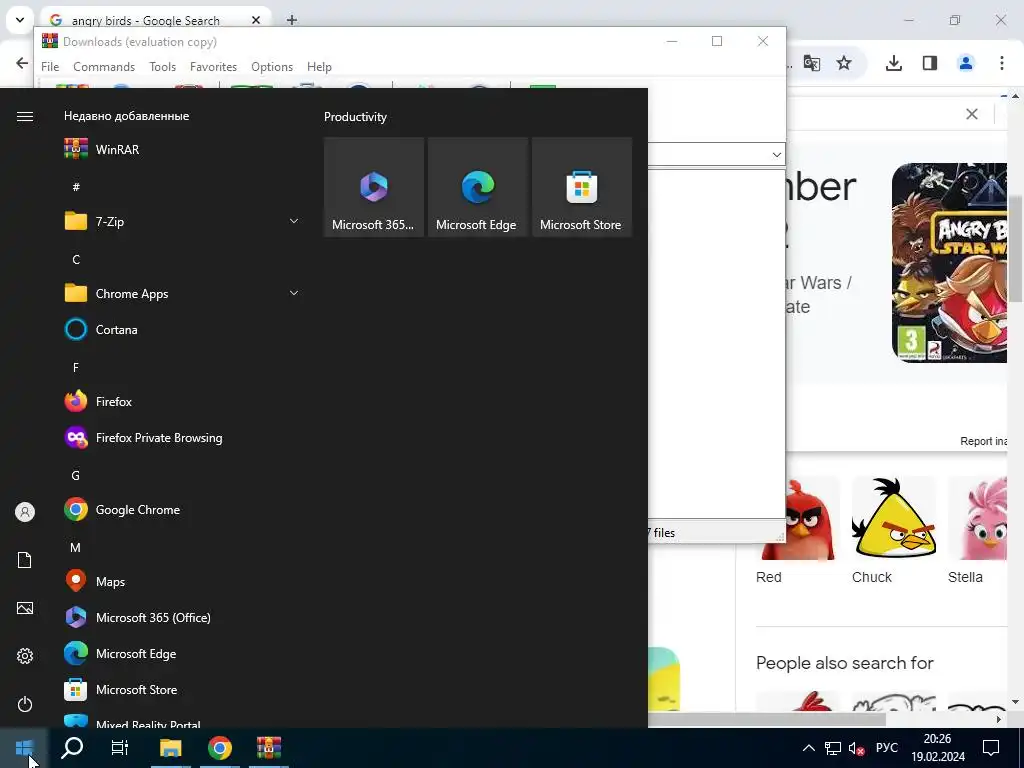The image size is (1024, 768).
Task: Click the Power icon in Start sidebar
Action: coord(25,704)
